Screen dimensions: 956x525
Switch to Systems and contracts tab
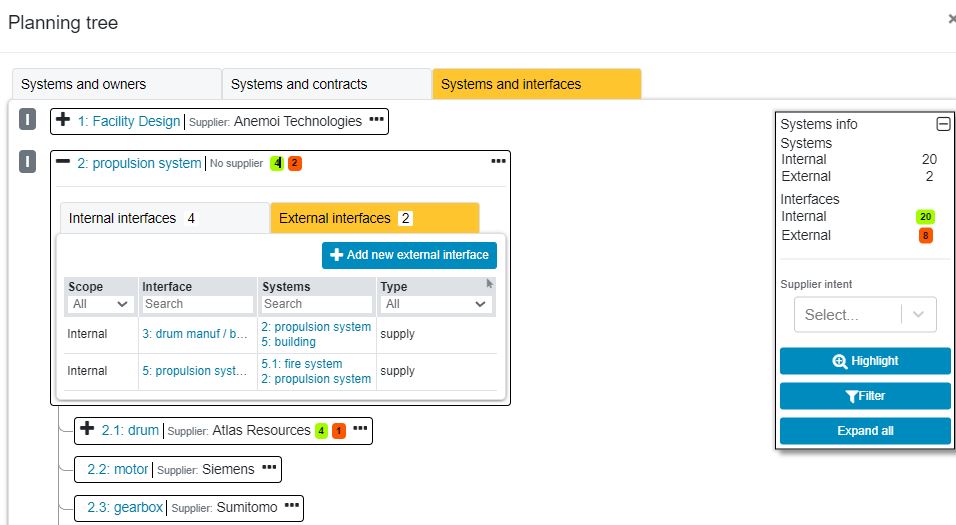326,84
